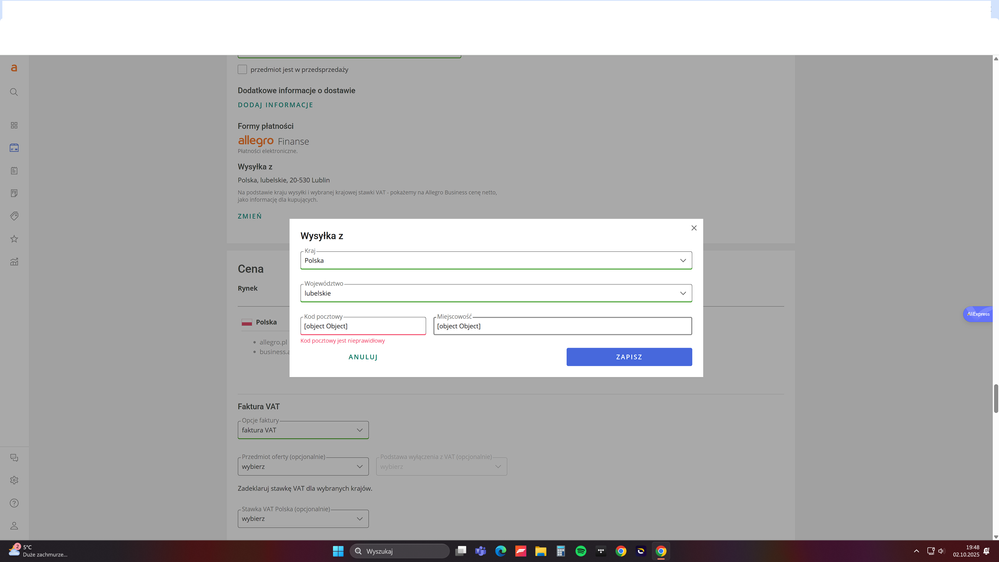999x562 pixels.
Task: Open Microsoft Edge from the taskbar
Action: point(501,551)
